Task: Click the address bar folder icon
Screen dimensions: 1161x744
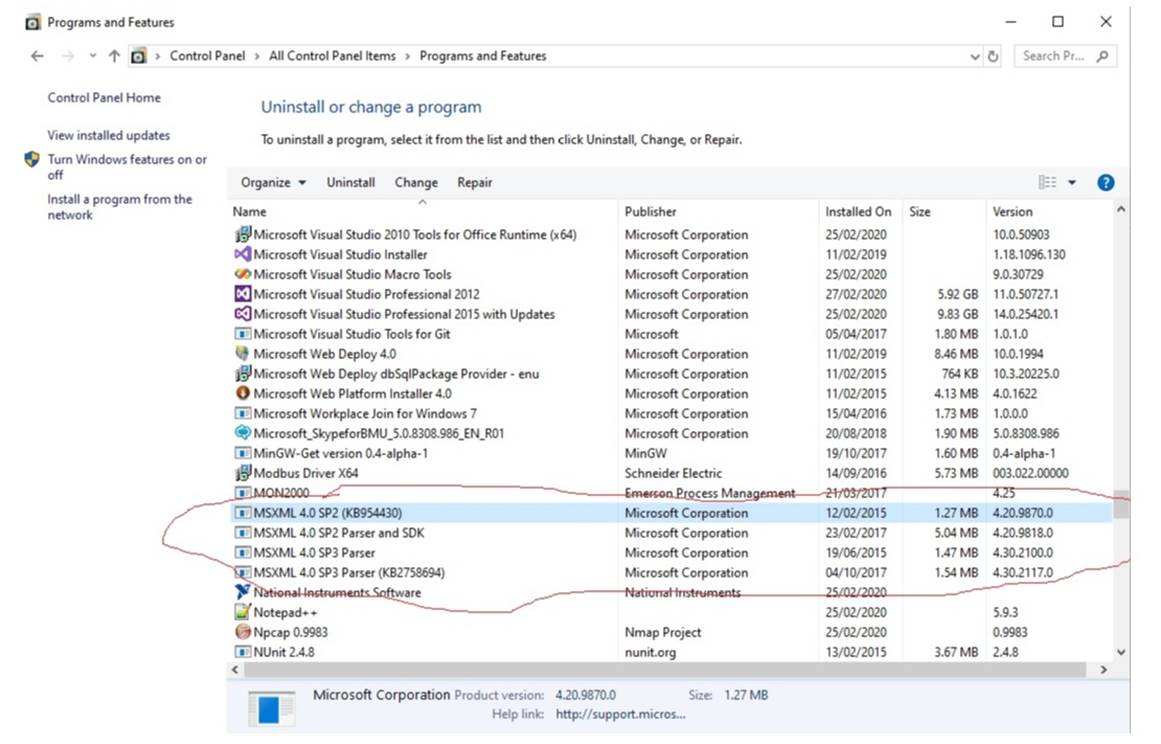Action: tap(138, 56)
